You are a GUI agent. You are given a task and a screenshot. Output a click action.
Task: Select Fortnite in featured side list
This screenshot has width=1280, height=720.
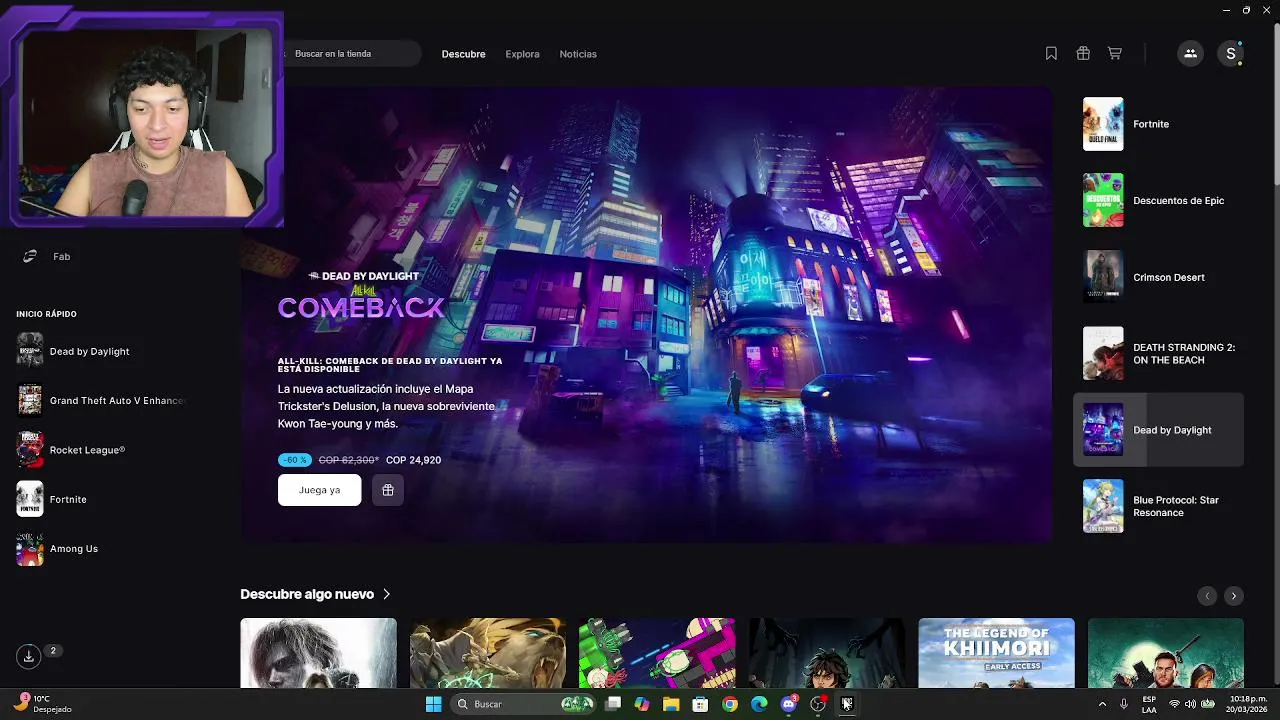tap(1158, 124)
